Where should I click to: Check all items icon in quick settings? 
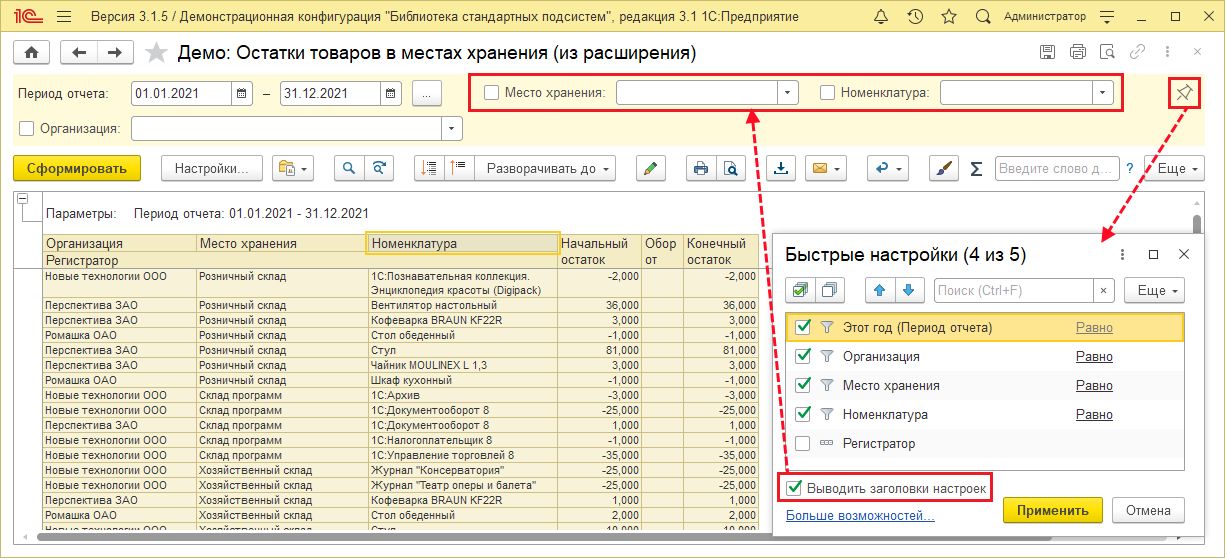[800, 290]
